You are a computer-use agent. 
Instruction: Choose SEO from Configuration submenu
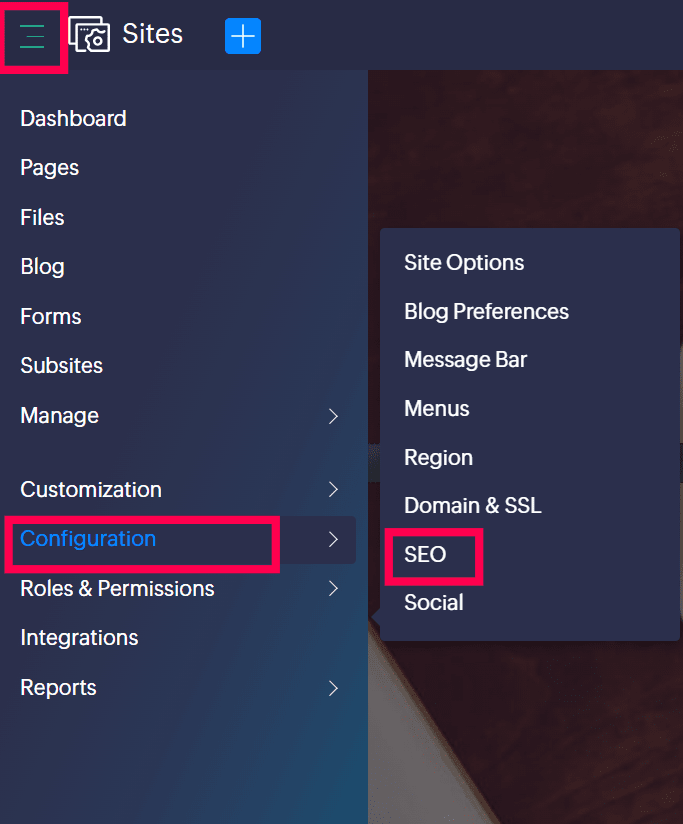pos(425,554)
